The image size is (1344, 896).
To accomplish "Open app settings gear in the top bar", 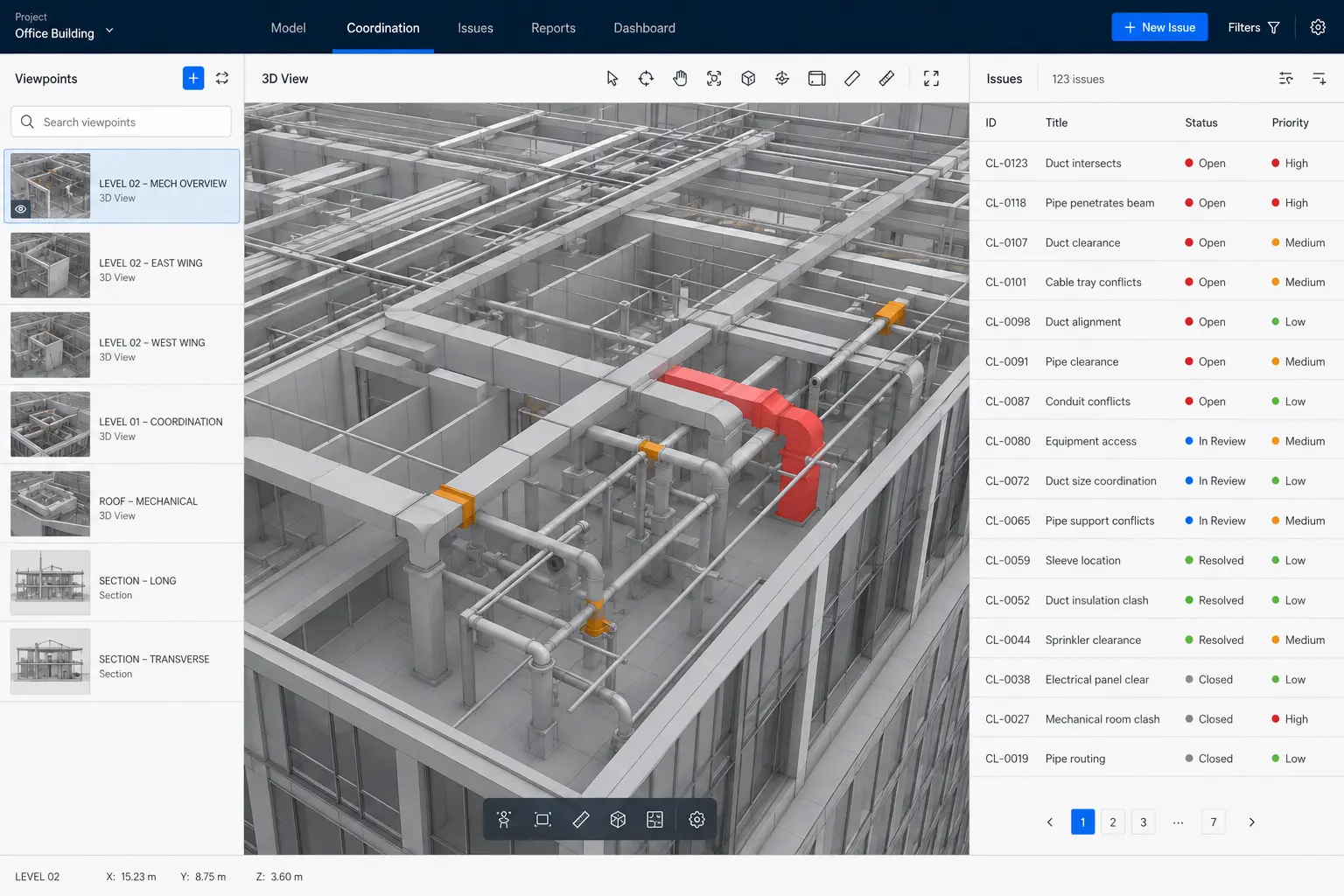I will [x=1318, y=27].
